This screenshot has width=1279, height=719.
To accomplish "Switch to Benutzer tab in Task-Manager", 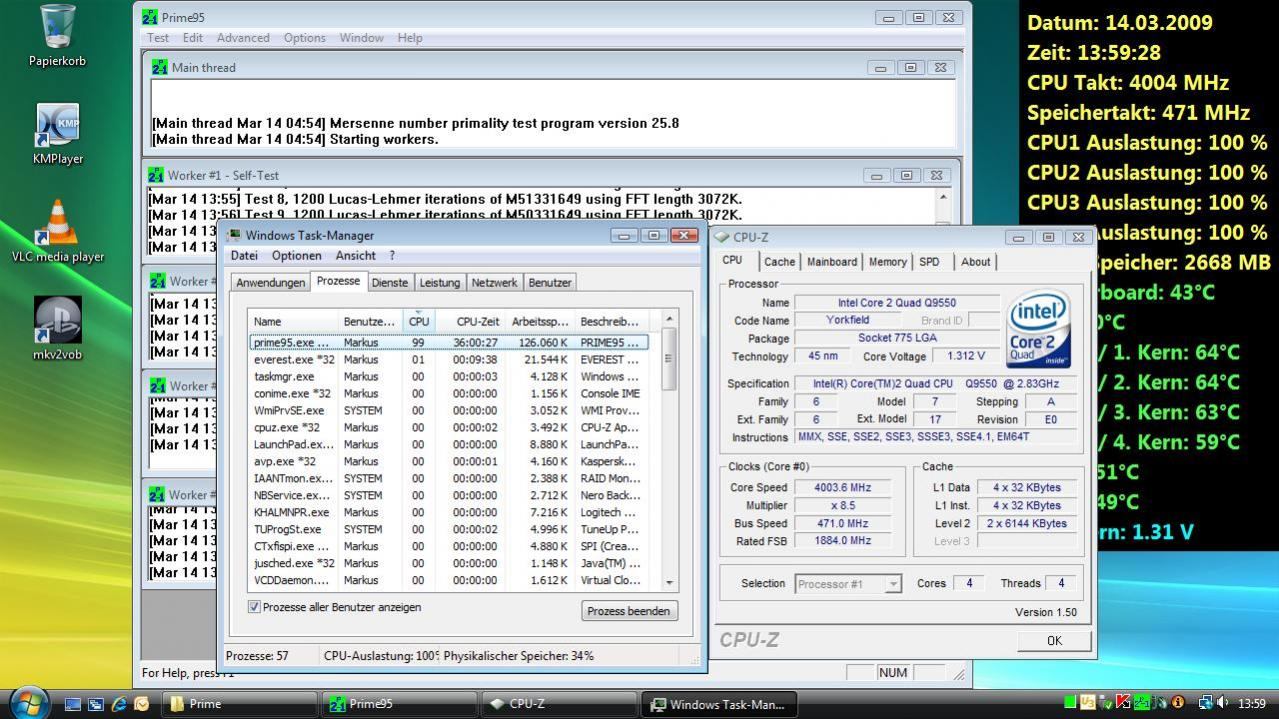I will click(549, 283).
